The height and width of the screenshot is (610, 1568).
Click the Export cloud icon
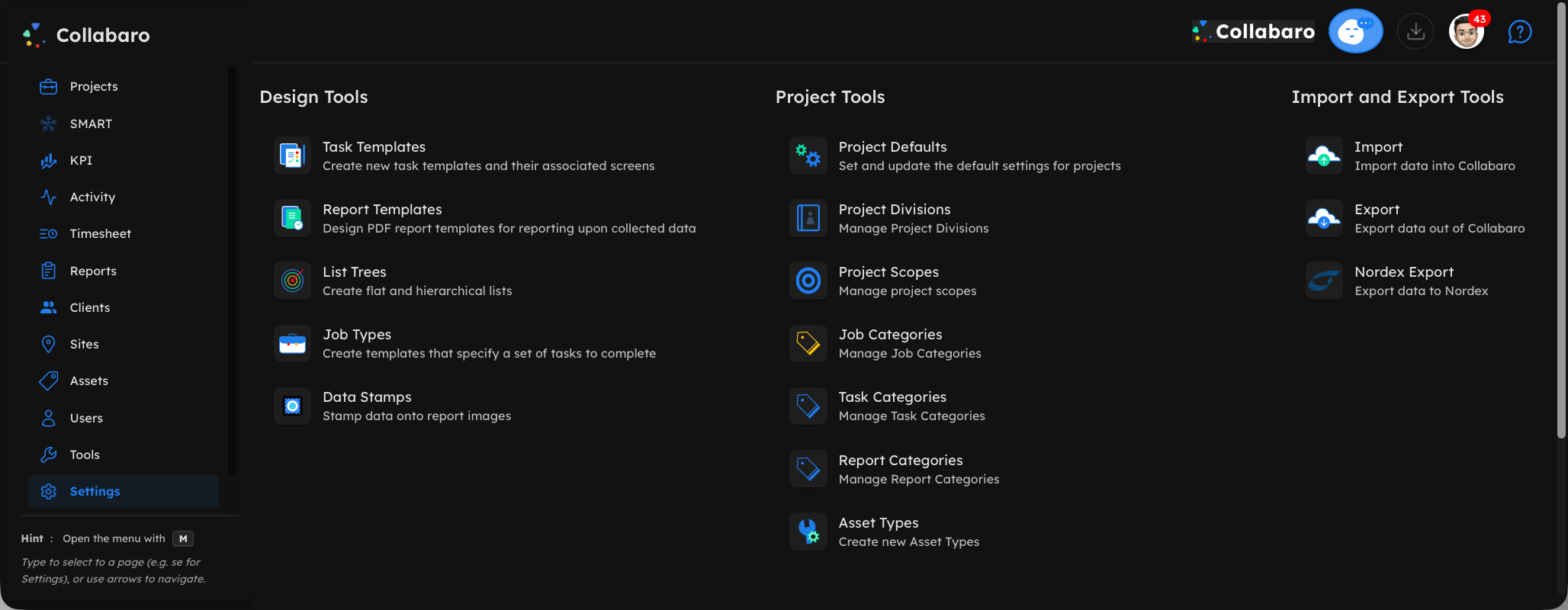(x=1324, y=218)
